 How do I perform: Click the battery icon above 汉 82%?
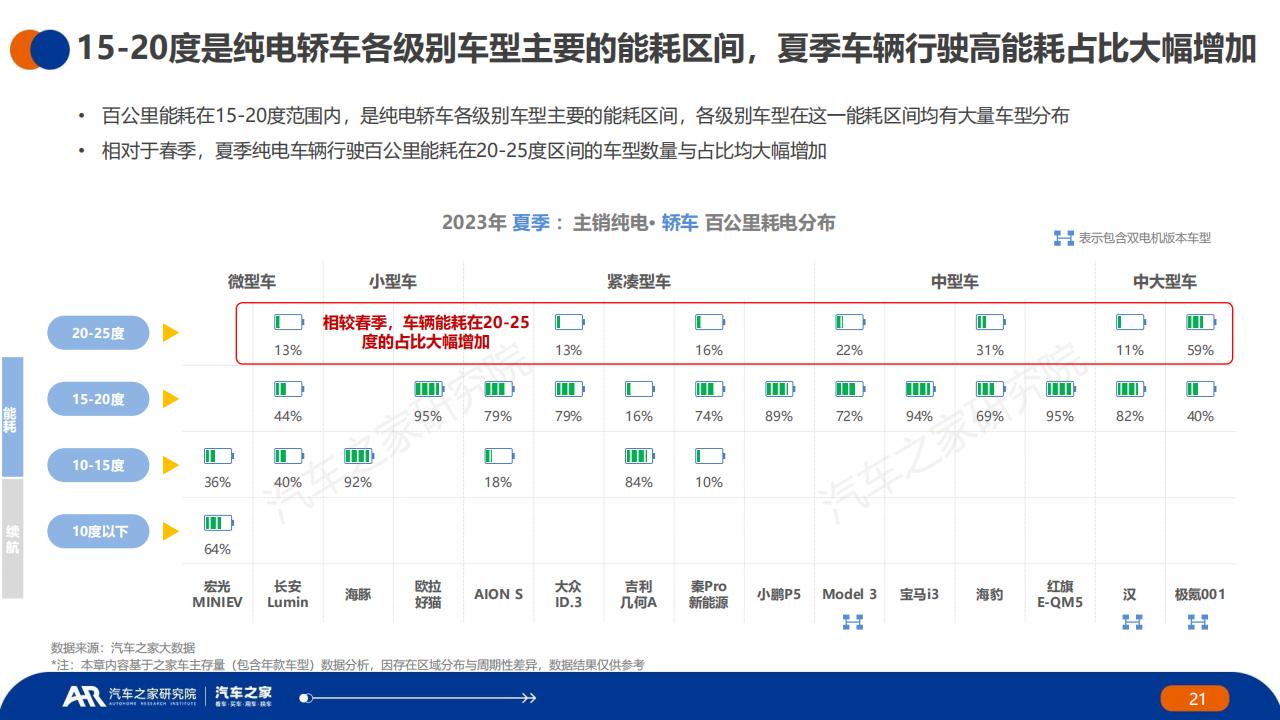1130,389
